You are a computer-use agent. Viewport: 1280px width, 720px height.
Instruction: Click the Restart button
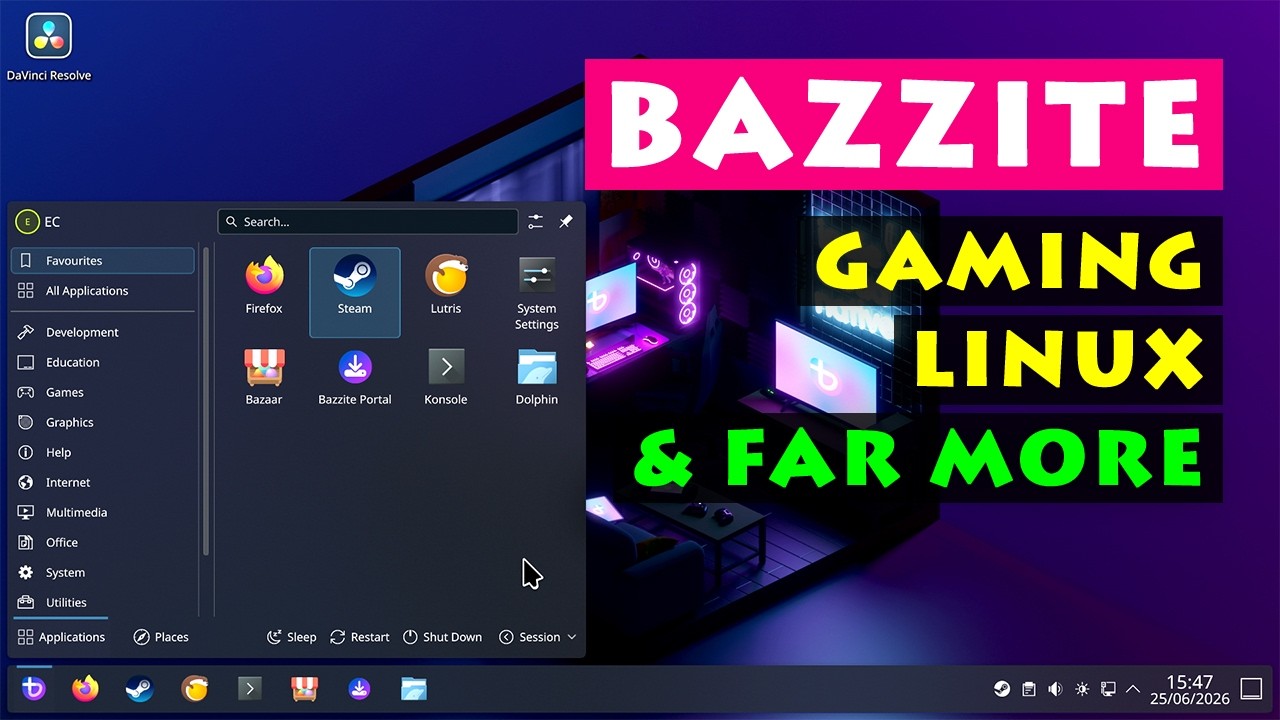click(360, 637)
